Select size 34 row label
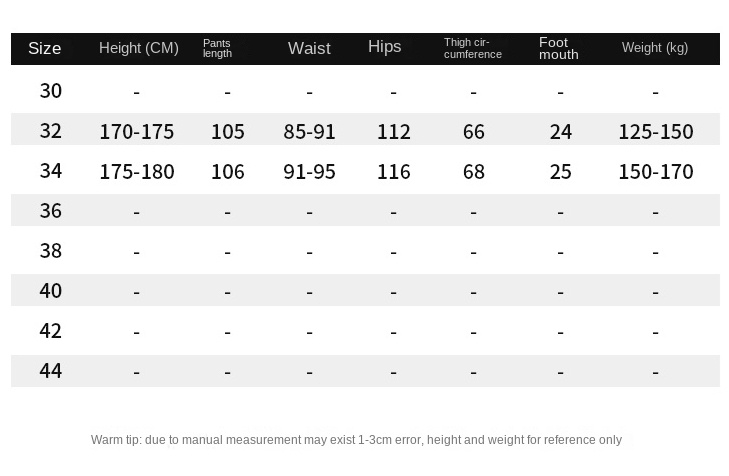This screenshot has width=729, height=476. (x=51, y=171)
